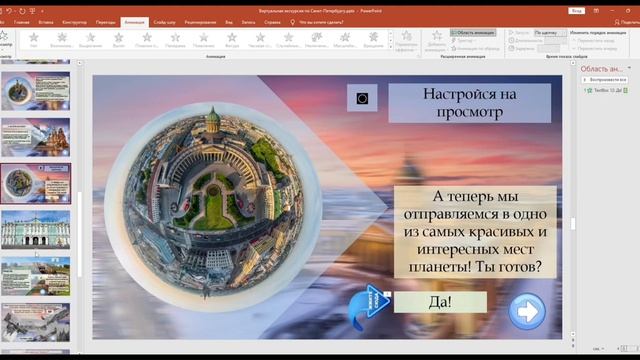Screen dimensions: 640x360
Task: Apply the 'Вращение' animation effect
Action: [373, 40]
